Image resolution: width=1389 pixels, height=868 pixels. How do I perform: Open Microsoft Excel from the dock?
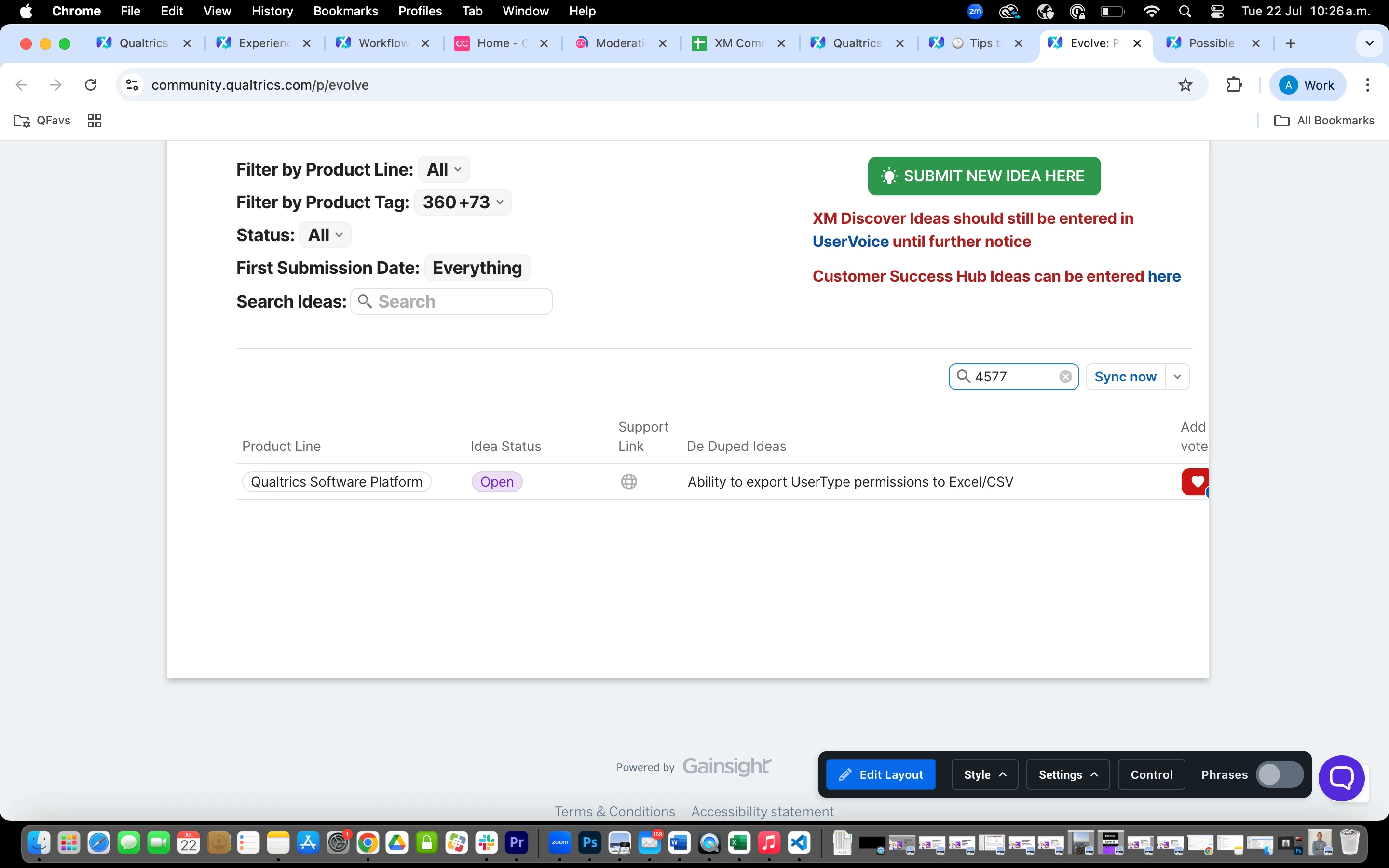tap(739, 843)
